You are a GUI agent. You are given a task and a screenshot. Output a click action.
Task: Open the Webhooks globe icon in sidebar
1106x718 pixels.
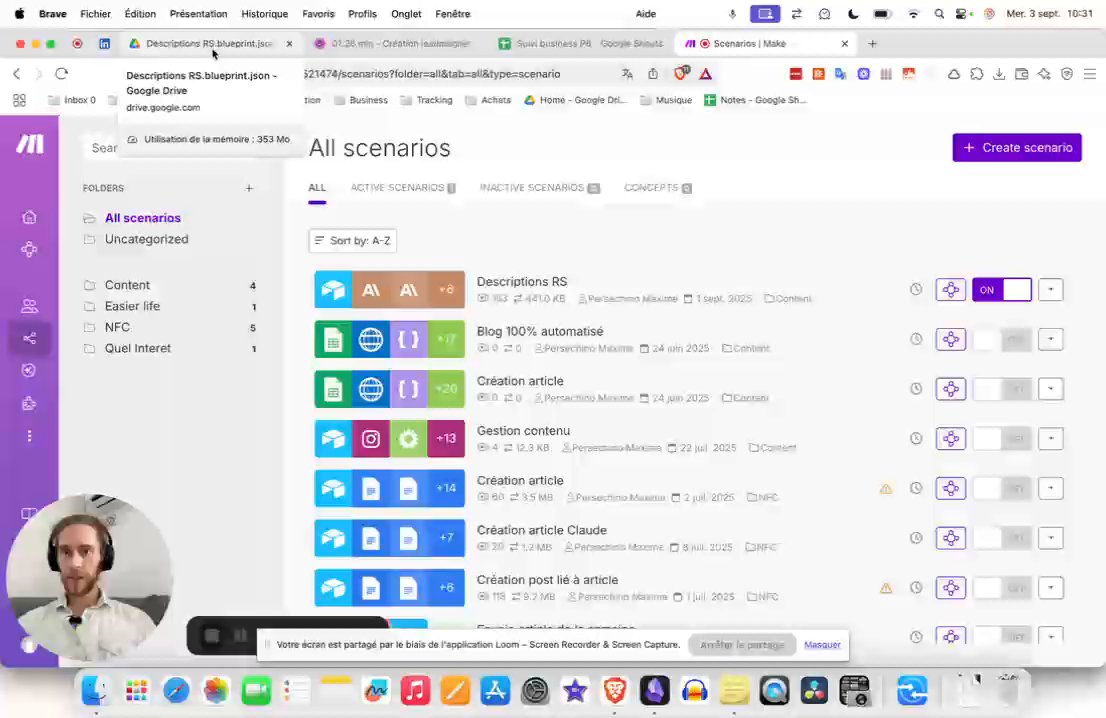(x=29, y=370)
